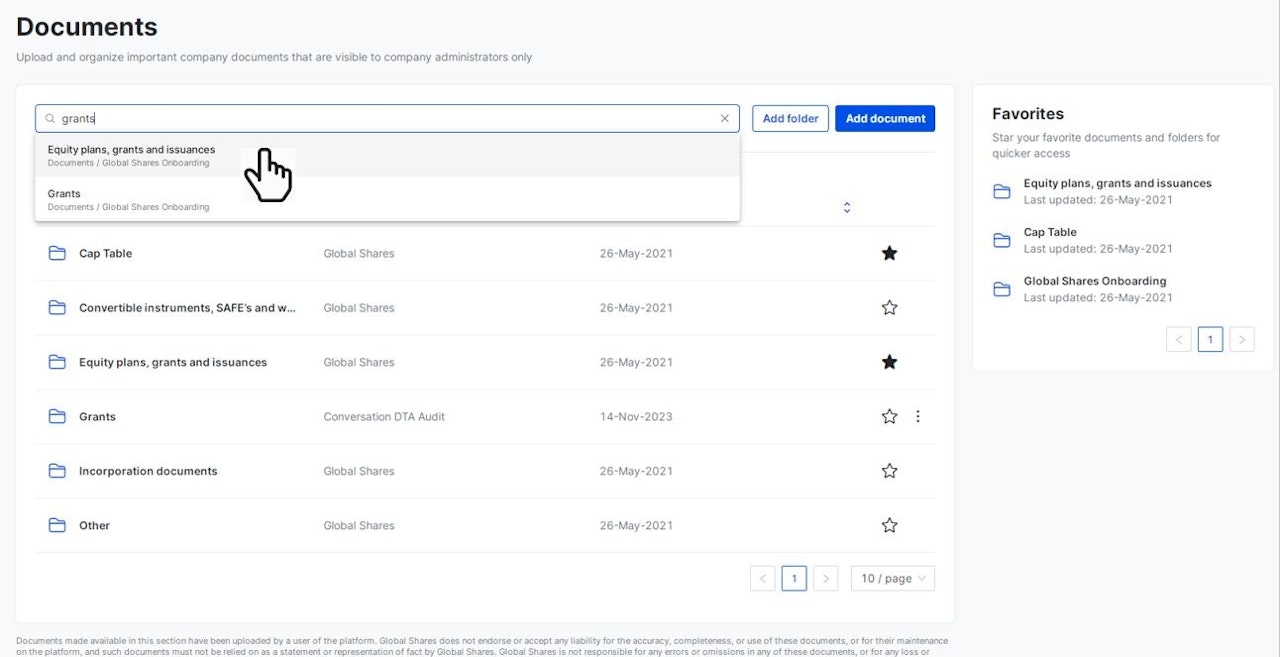1280x657 pixels.
Task: Favorite the Grants folder star
Action: click(889, 416)
